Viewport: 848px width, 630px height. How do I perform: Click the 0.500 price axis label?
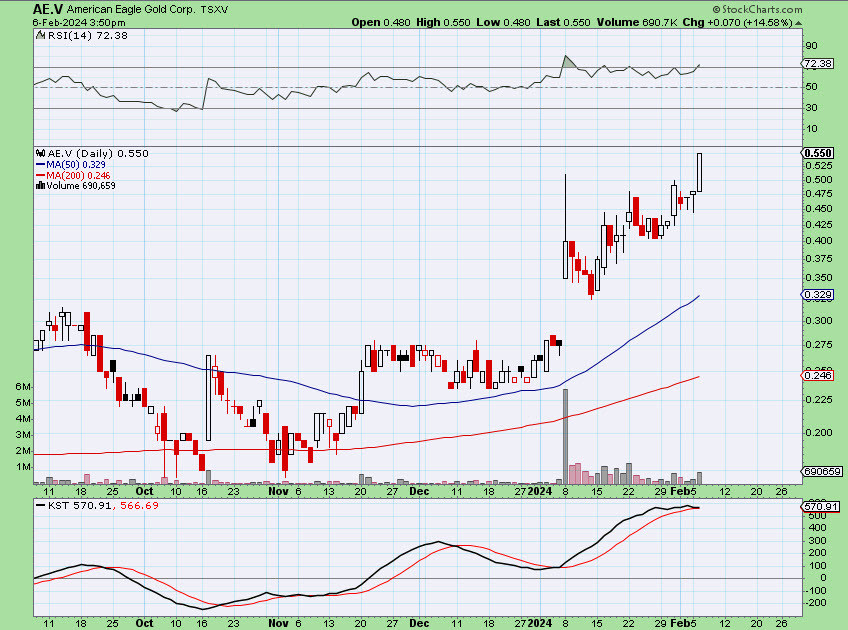[819, 180]
